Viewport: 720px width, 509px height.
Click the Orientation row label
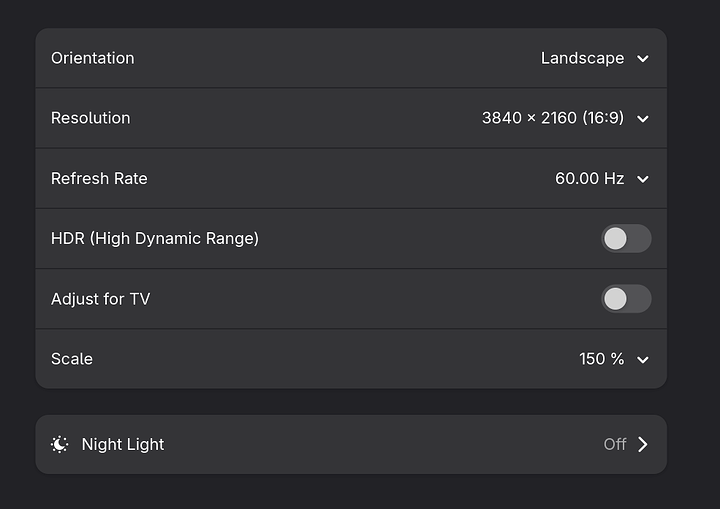click(92, 58)
